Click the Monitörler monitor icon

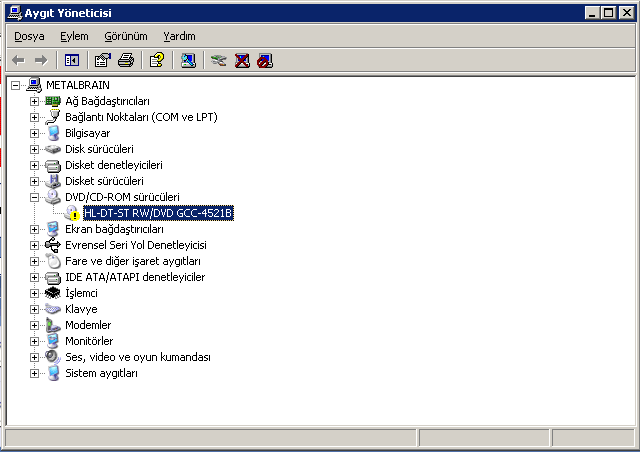(x=53, y=341)
